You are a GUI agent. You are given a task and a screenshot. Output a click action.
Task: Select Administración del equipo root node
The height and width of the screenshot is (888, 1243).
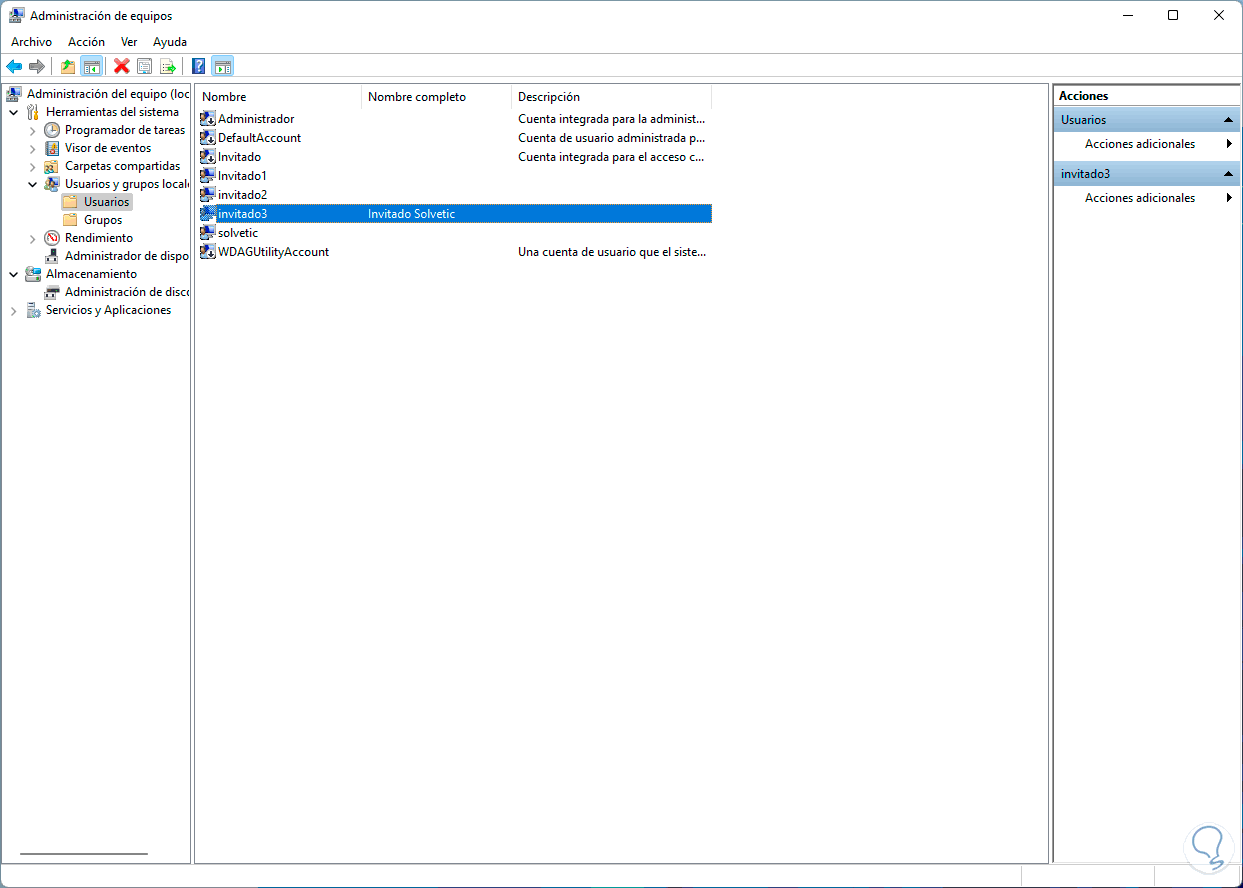point(108,94)
